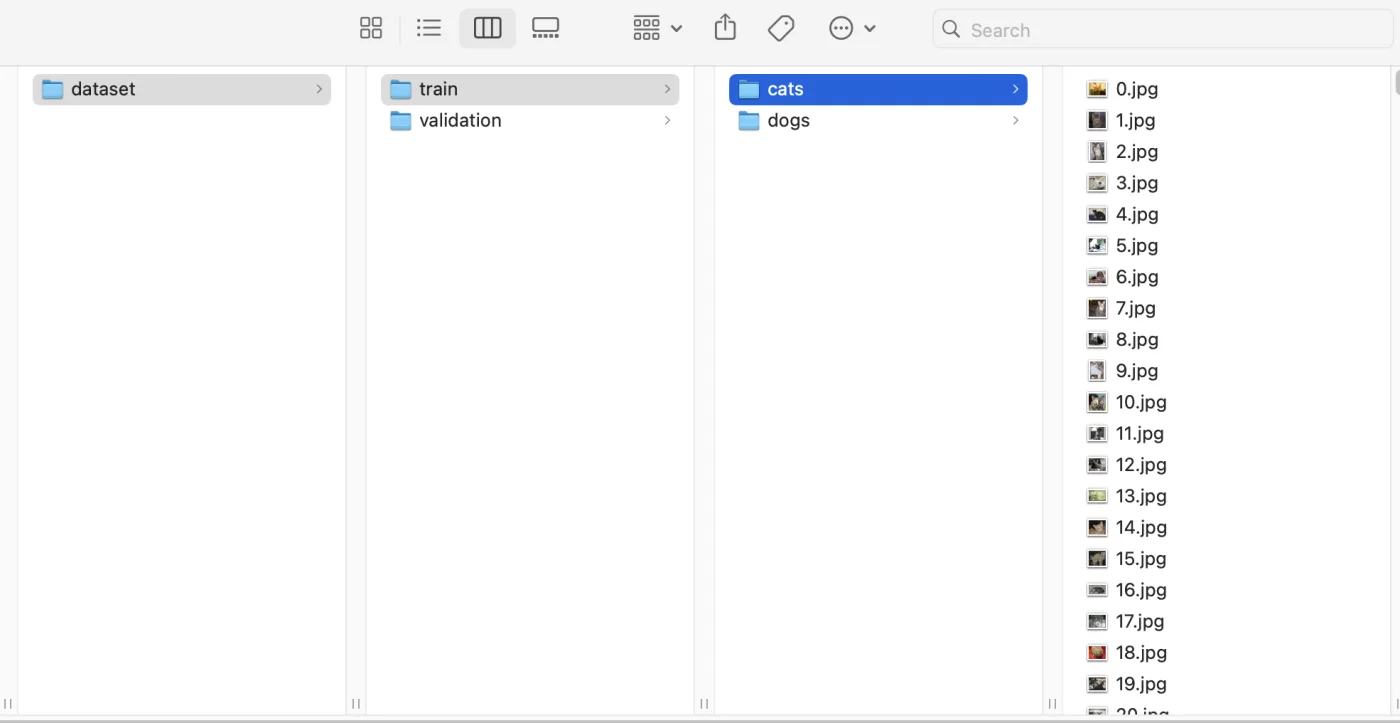The height and width of the screenshot is (723, 1400).
Task: Click column handle below dataset column
Action: click(x=356, y=704)
